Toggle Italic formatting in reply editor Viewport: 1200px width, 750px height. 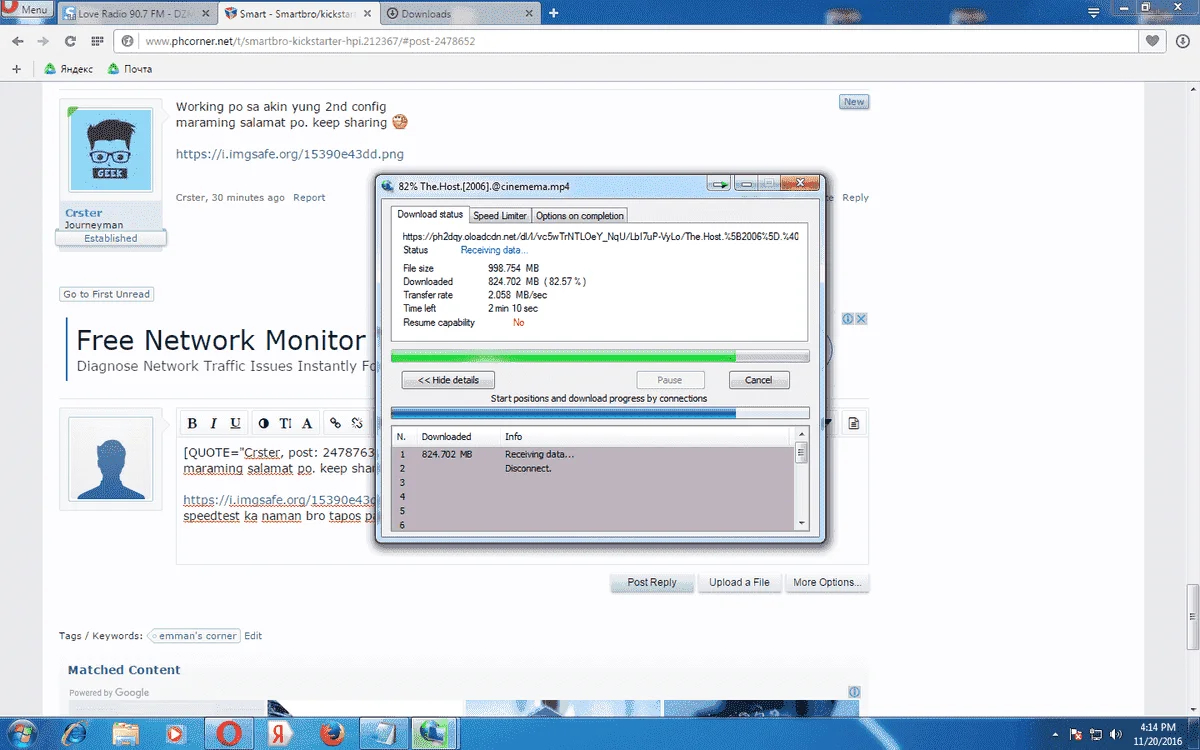(x=214, y=423)
